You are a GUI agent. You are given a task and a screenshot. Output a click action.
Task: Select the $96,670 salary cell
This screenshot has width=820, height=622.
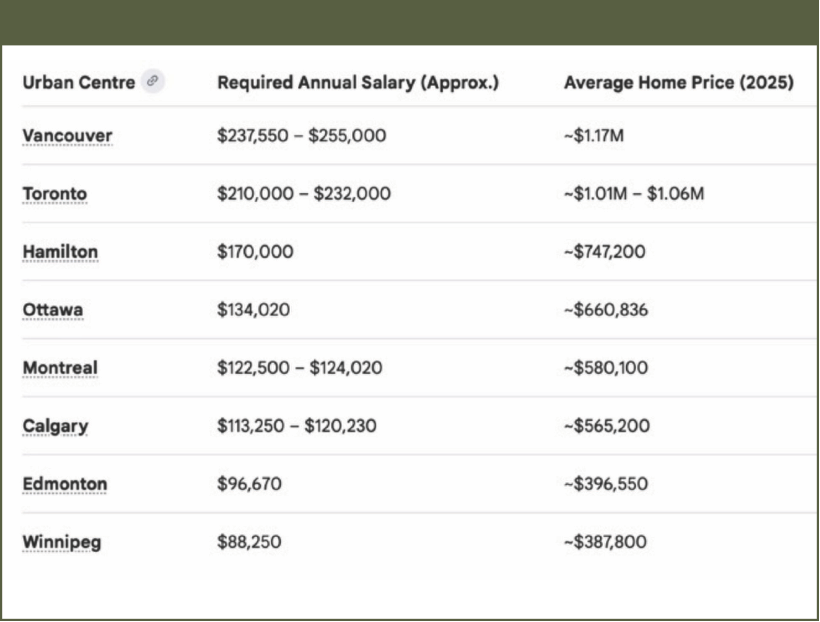249,484
